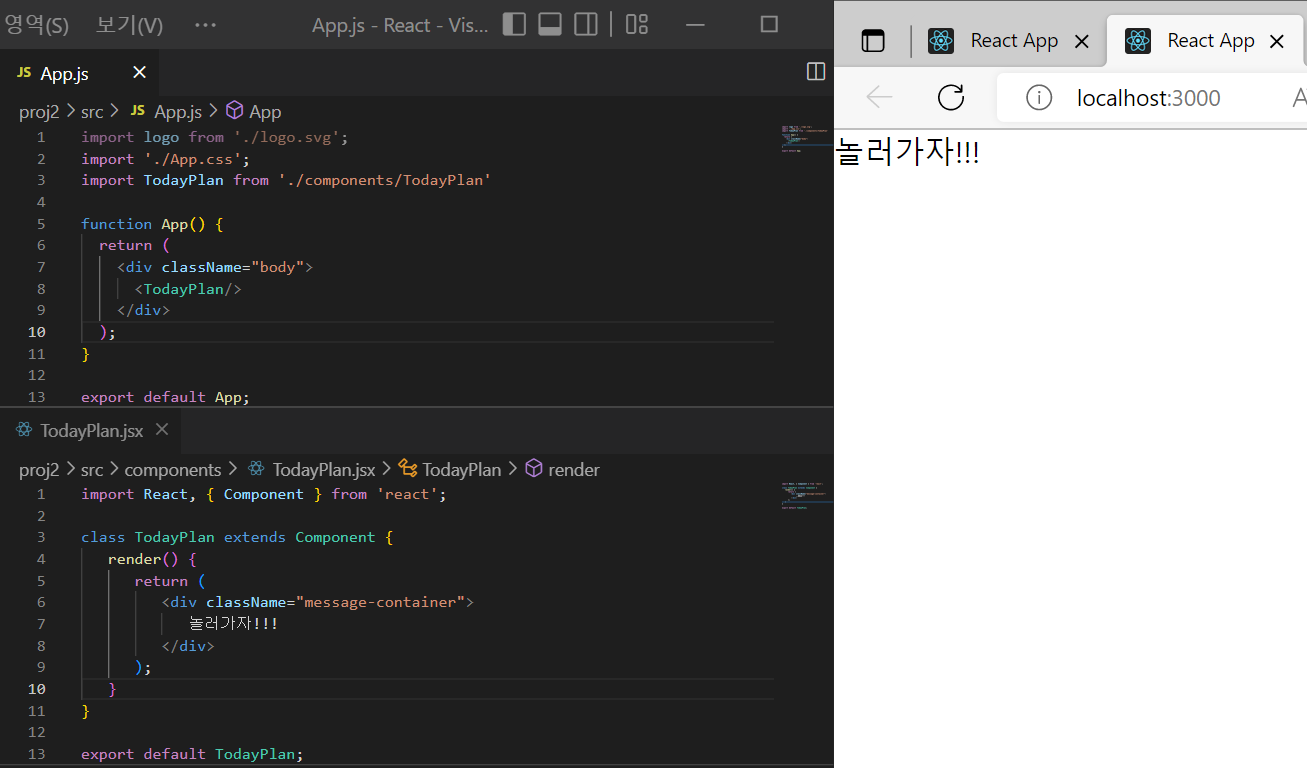
Task: Open the 영역(S) menu
Action: click(37, 25)
